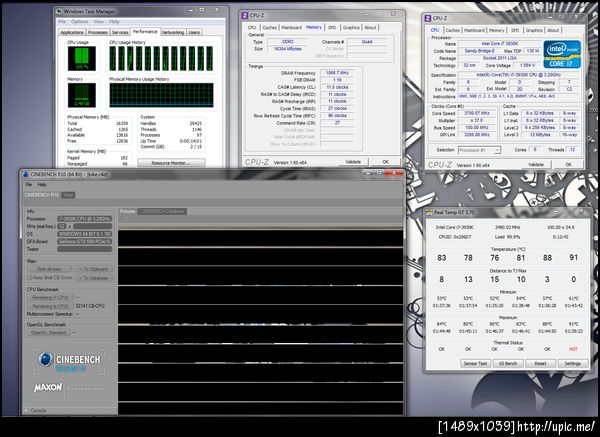
Task: Switch to CINEBENCH Database tab
Action: point(162,211)
